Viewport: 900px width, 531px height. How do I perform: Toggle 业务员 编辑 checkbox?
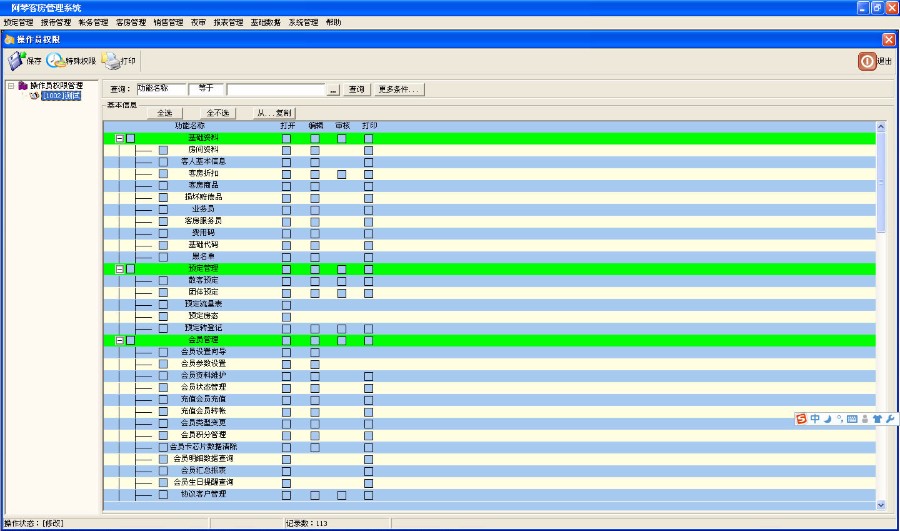point(315,210)
